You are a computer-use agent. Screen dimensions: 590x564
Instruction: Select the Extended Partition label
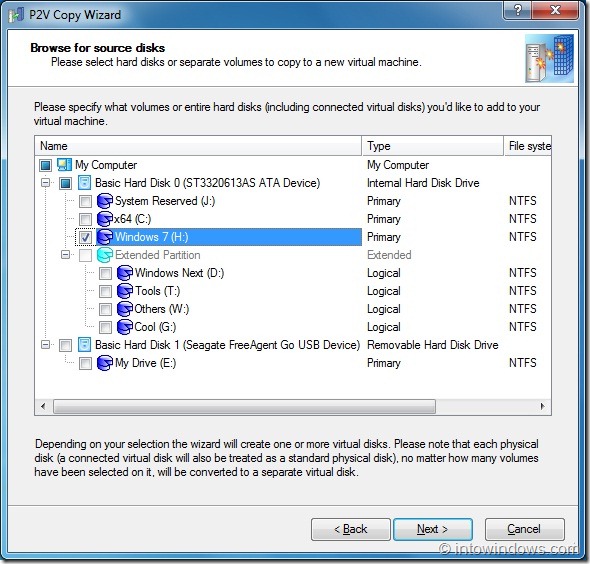coord(158,255)
